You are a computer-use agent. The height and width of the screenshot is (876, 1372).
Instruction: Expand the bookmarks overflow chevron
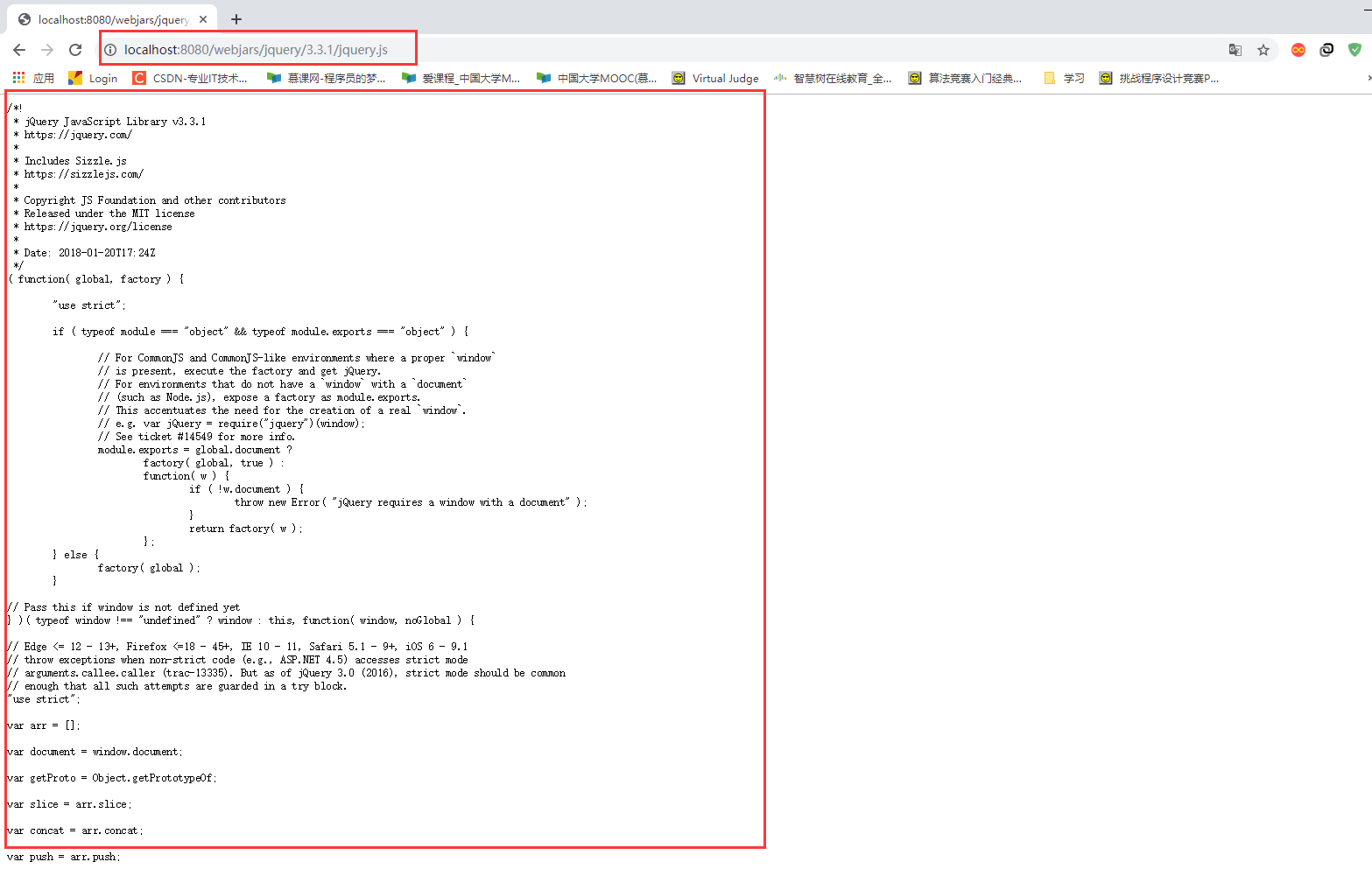tap(1366, 78)
